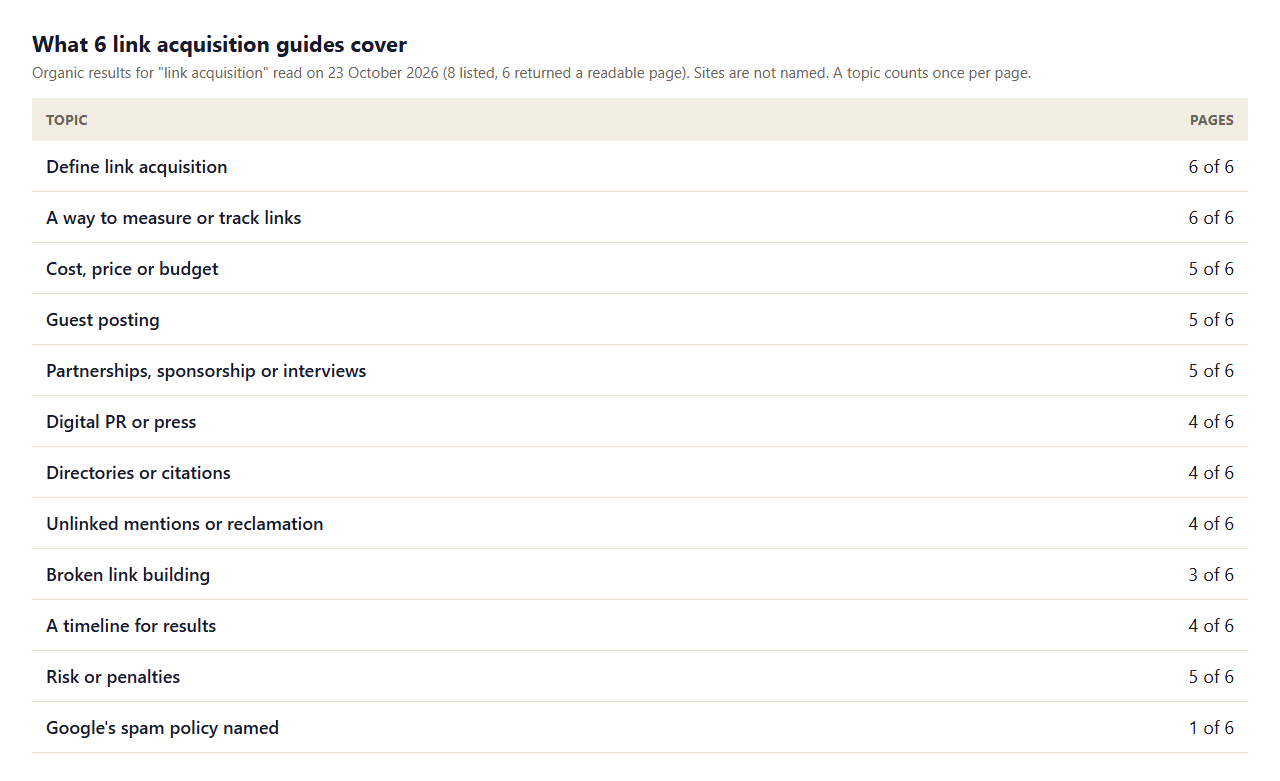Click the "1 of 6" value for Google's spam policy

tap(1211, 728)
